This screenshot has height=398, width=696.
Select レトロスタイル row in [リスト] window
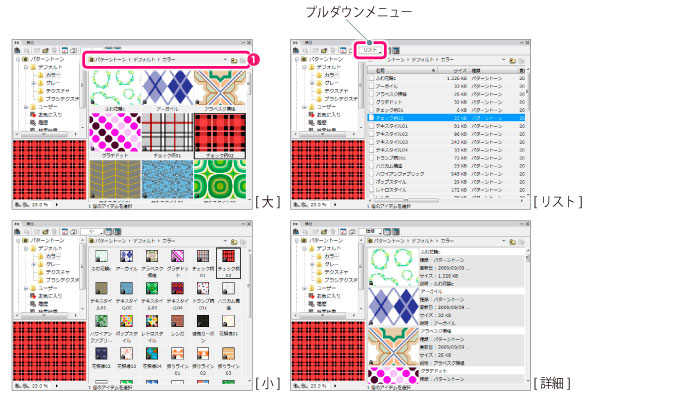(446, 190)
